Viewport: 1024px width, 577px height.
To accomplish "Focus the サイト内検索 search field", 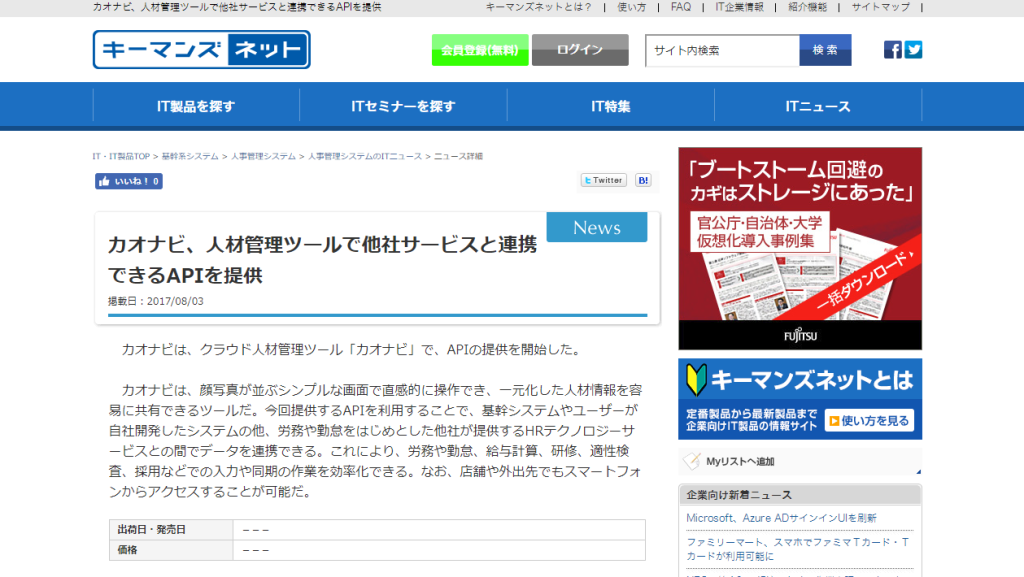I will coord(722,50).
